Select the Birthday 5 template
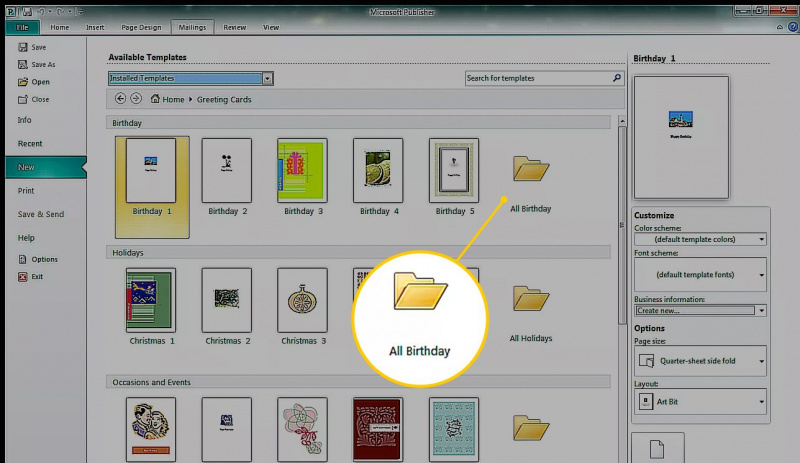The width and height of the screenshot is (800, 463). click(454, 177)
